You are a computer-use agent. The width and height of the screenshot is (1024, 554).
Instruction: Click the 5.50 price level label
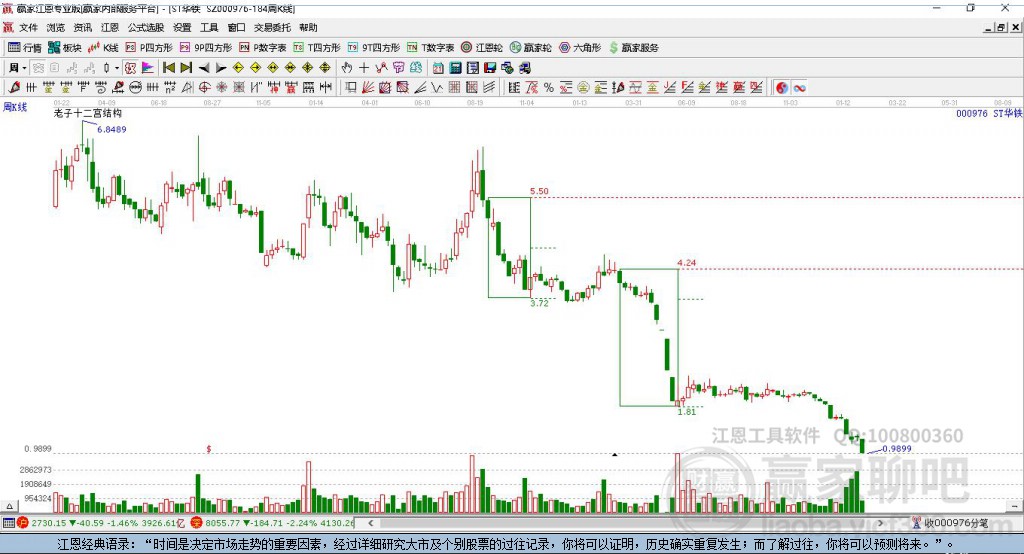click(539, 191)
